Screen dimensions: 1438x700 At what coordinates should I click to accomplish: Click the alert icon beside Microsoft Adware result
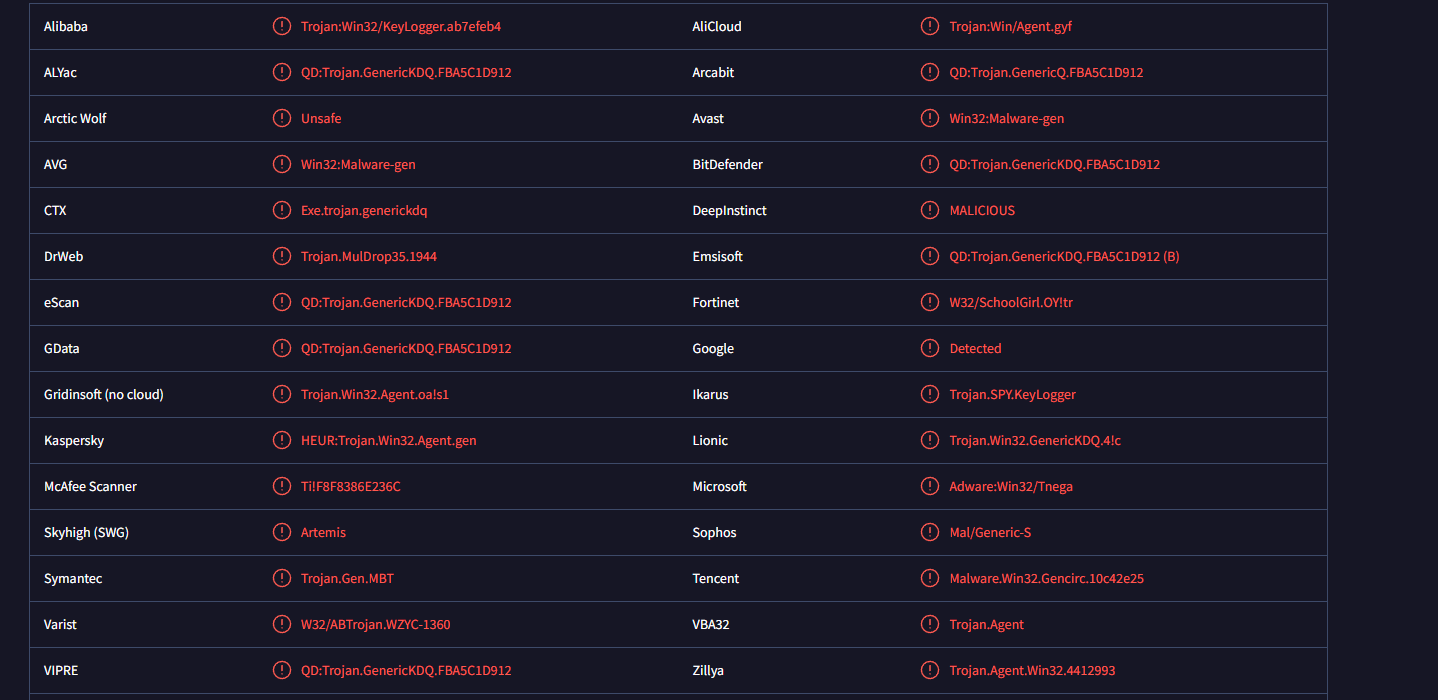tap(930, 486)
